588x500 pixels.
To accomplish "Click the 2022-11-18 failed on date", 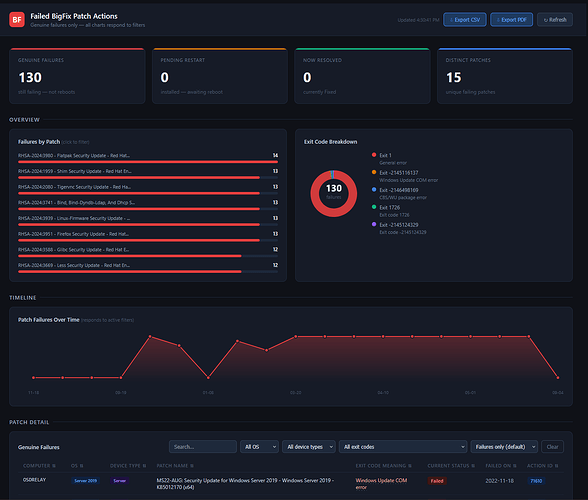I will tap(500, 480).
